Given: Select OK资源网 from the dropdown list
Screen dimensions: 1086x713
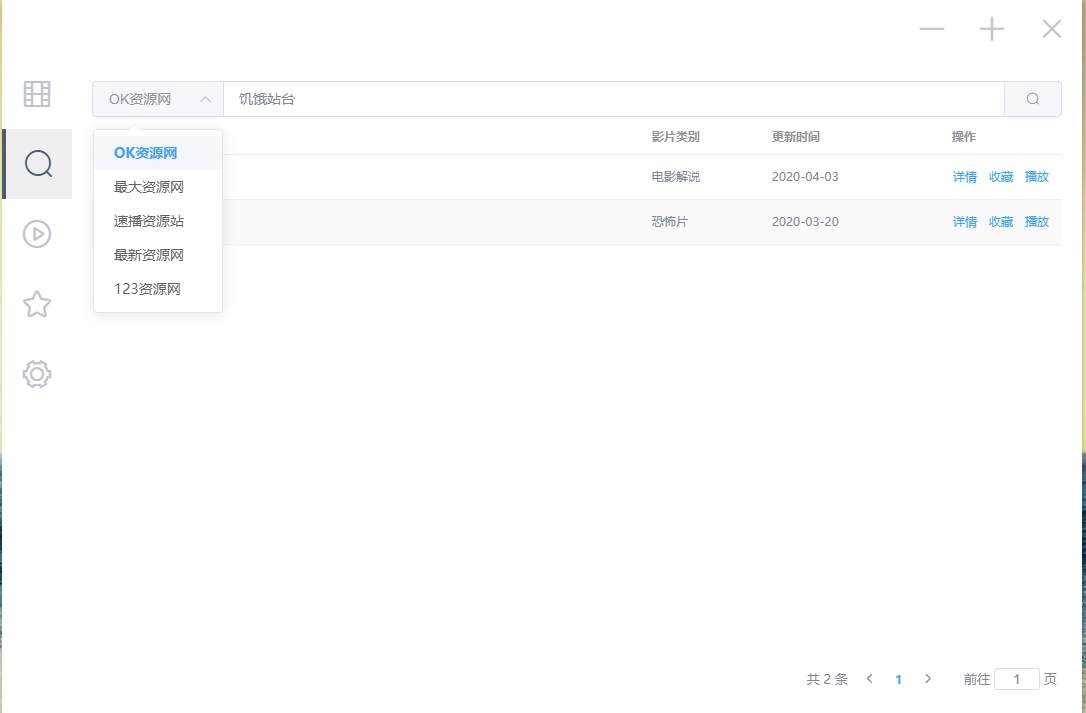Looking at the screenshot, I should click(145, 152).
